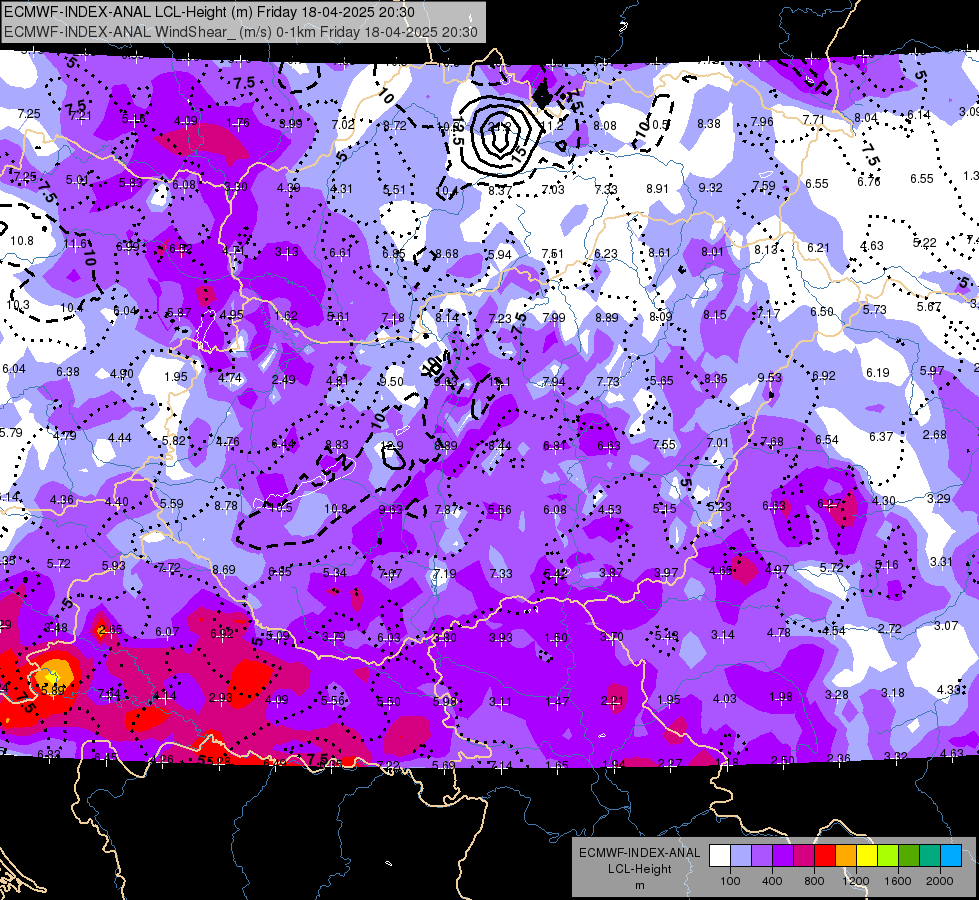Click the map value 12.9
This screenshot has height=900, width=979.
pyautogui.click(x=391, y=445)
